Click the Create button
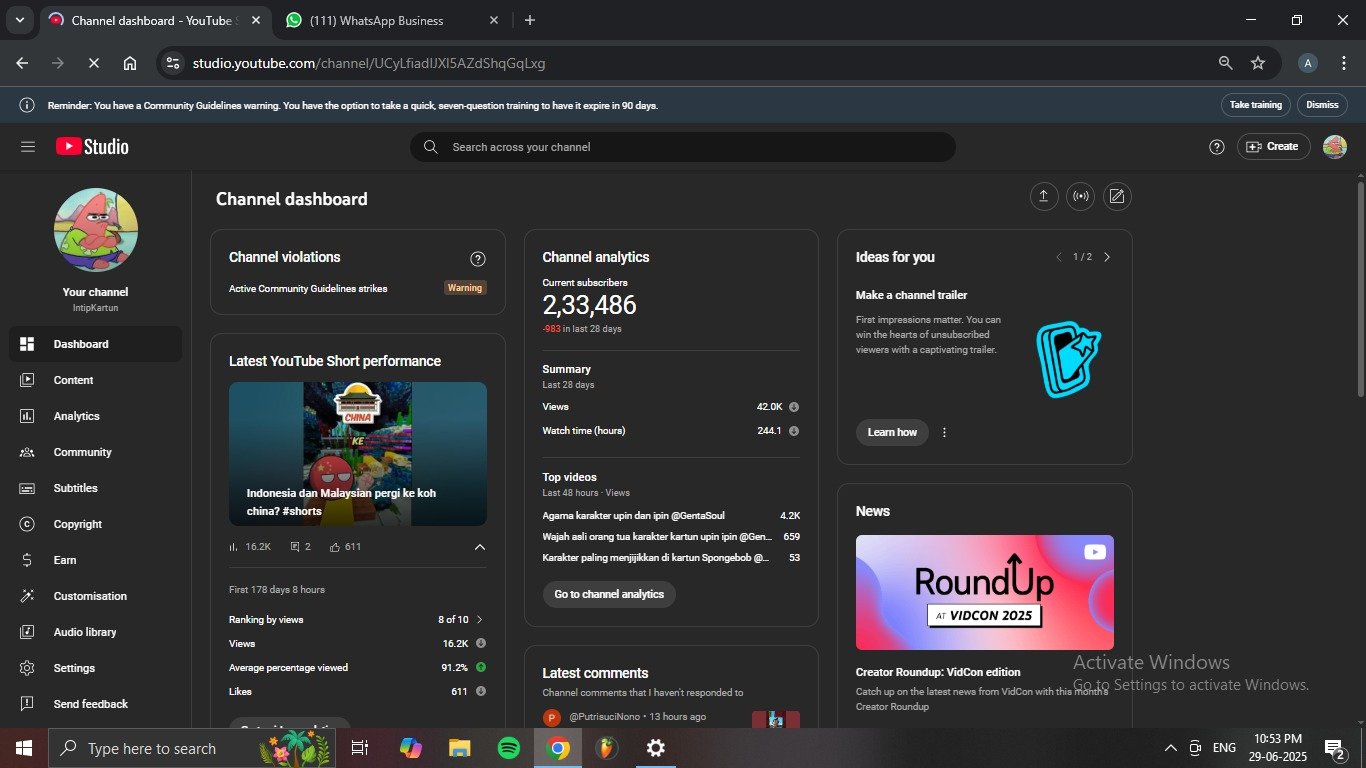This screenshot has width=1366, height=768. (x=1273, y=147)
